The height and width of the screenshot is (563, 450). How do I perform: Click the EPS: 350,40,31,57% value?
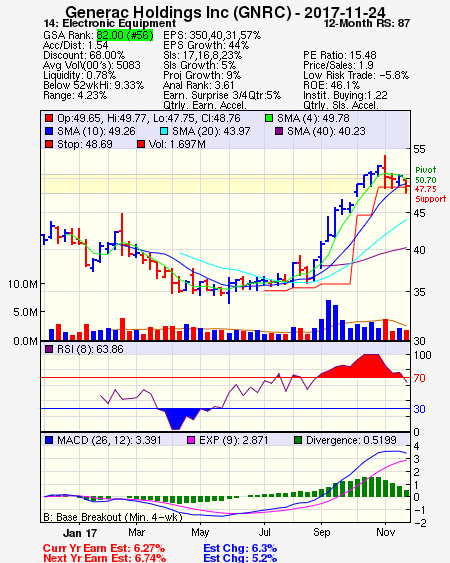[212, 35]
